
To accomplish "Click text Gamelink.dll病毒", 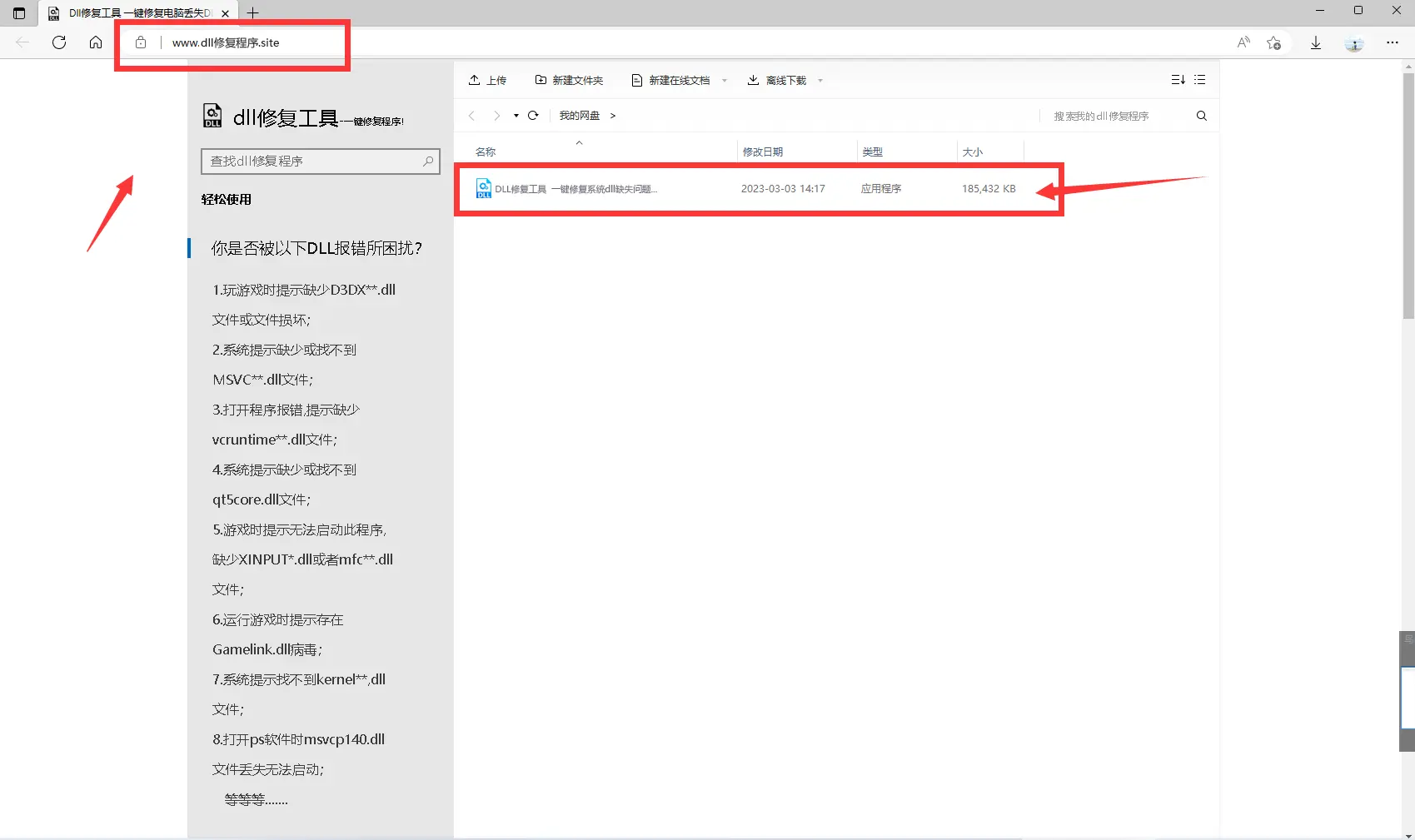I will 267,649.
